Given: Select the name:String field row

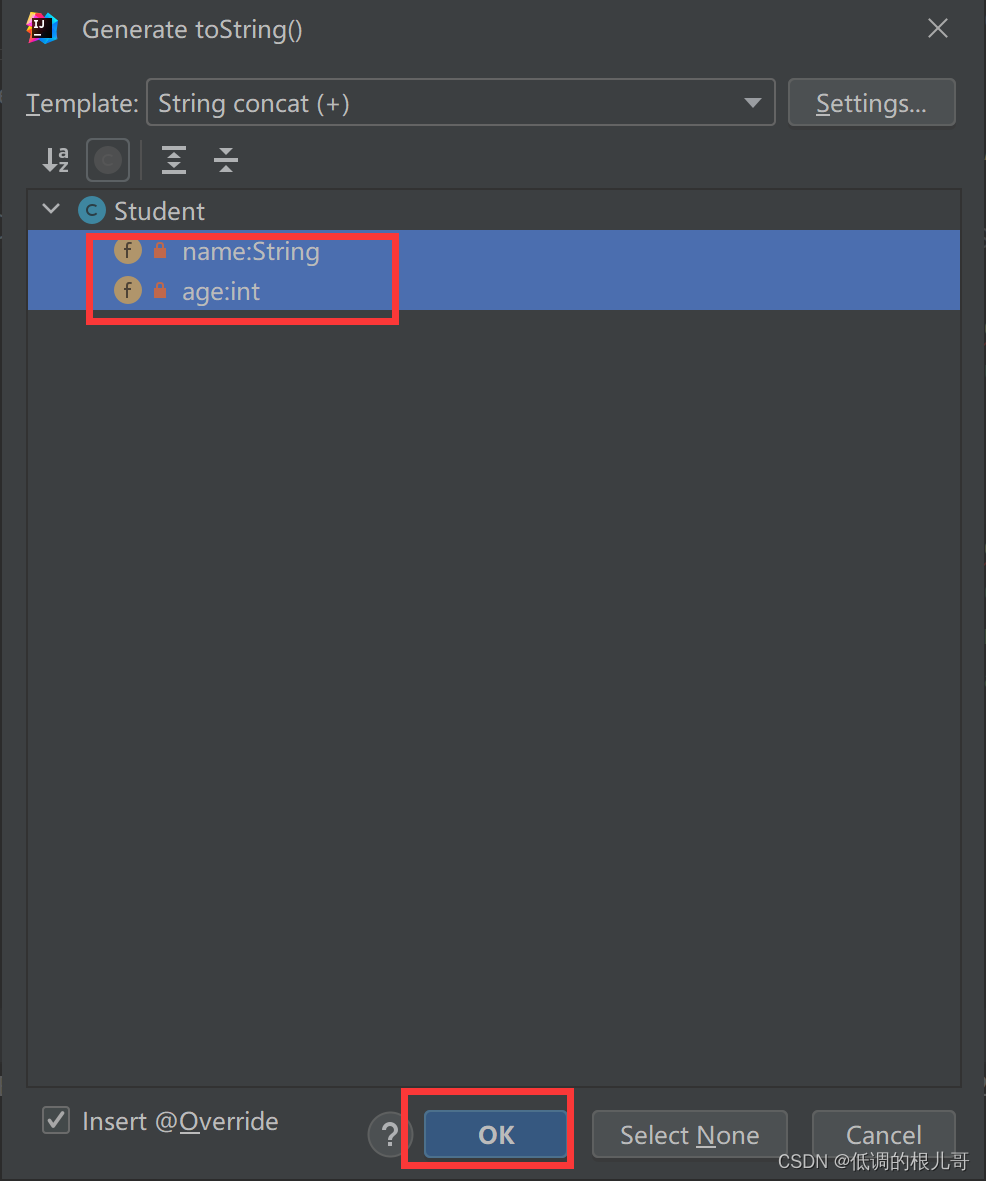Looking at the screenshot, I should pyautogui.click(x=493, y=251).
